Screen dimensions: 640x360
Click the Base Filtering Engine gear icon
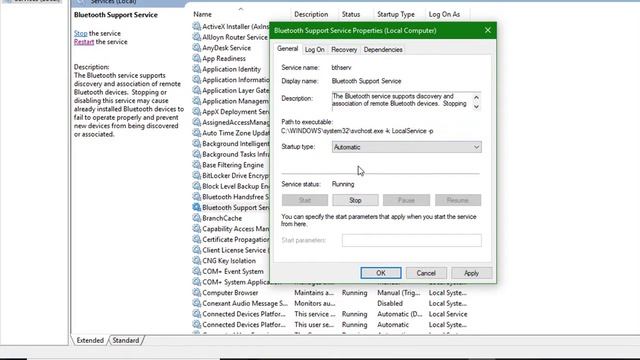click(196, 165)
